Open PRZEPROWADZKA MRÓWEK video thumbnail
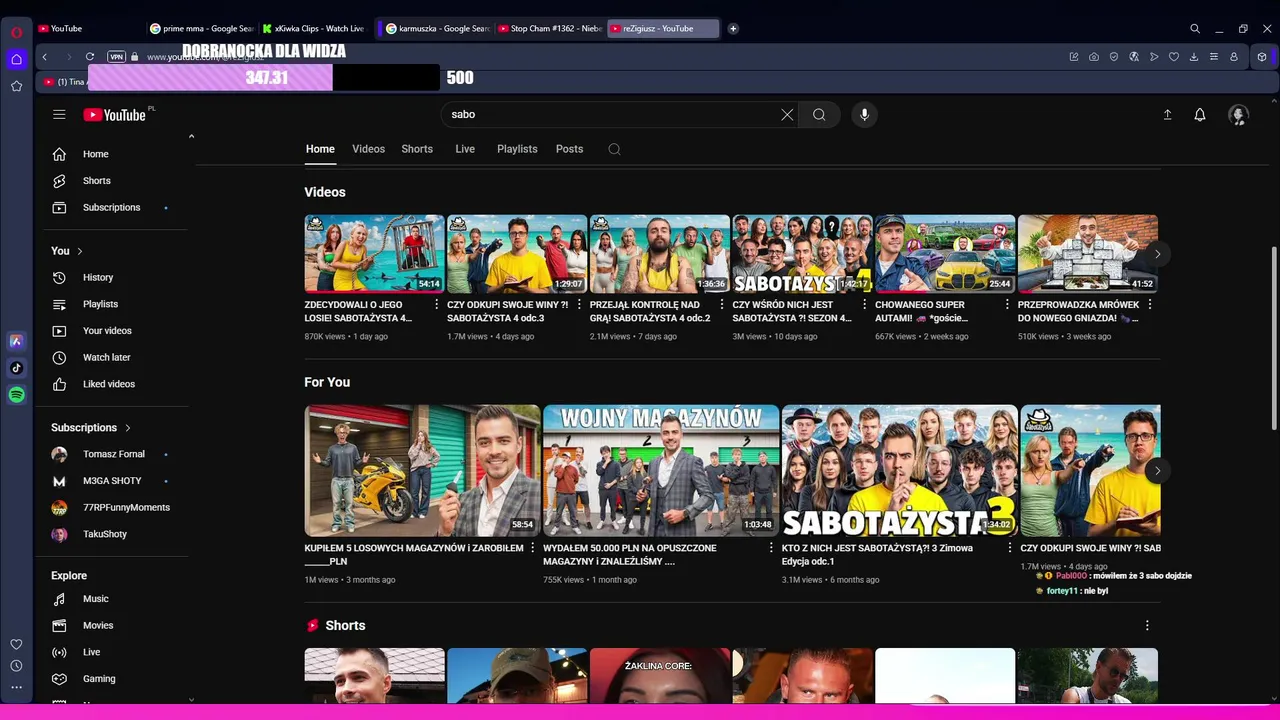Screen dimensions: 1280x720 pos(1088,254)
